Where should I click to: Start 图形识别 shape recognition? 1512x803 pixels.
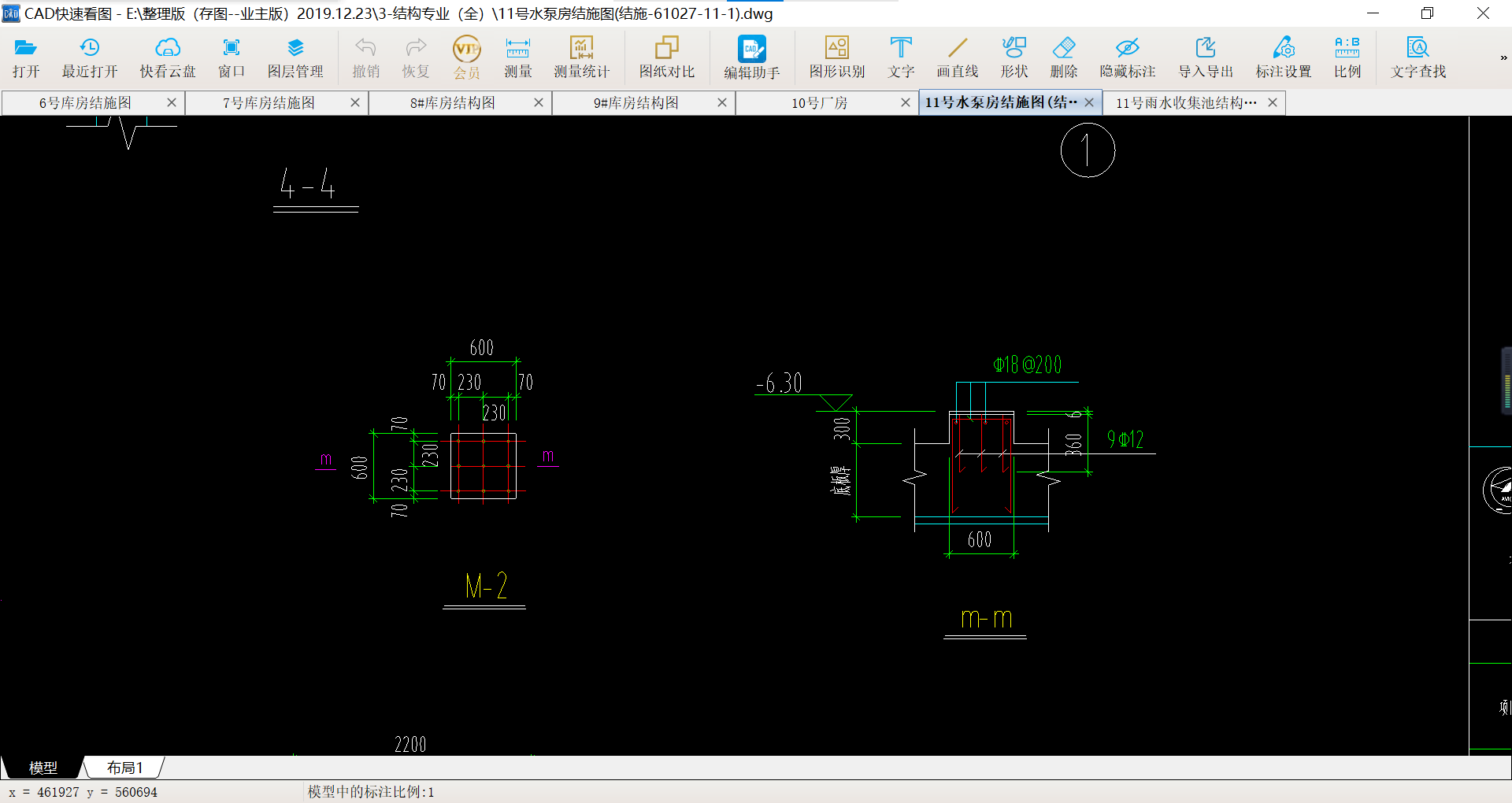tap(837, 57)
